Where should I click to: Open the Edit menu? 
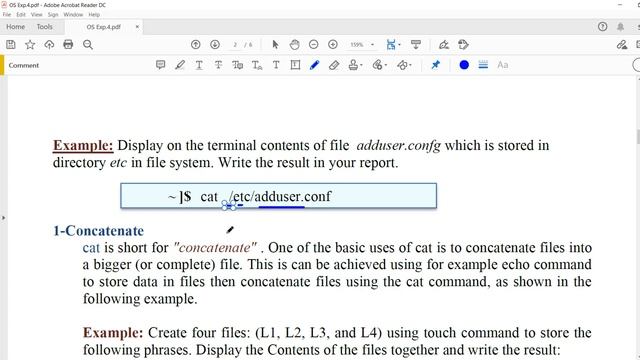21,14
